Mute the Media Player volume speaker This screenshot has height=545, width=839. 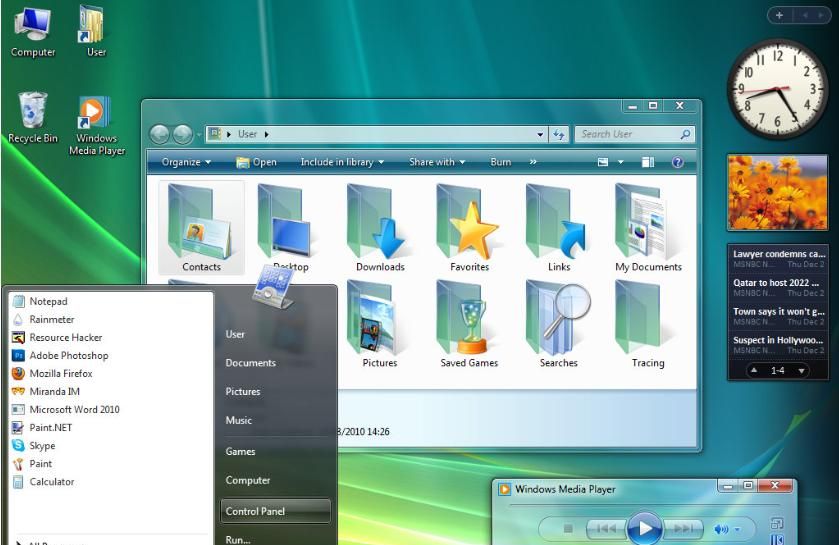coord(721,529)
